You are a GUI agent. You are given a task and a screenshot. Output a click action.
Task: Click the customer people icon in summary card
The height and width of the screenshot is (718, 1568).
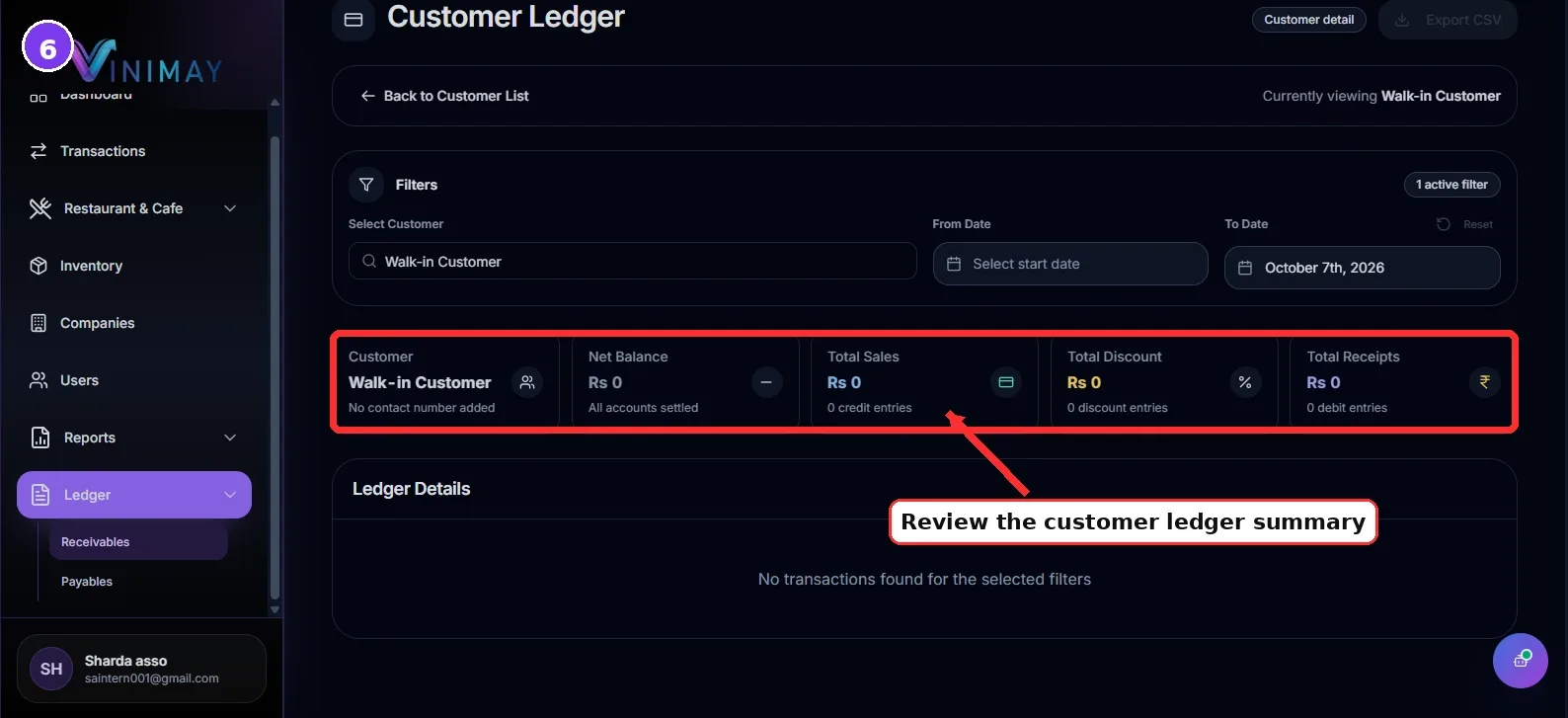tap(527, 382)
